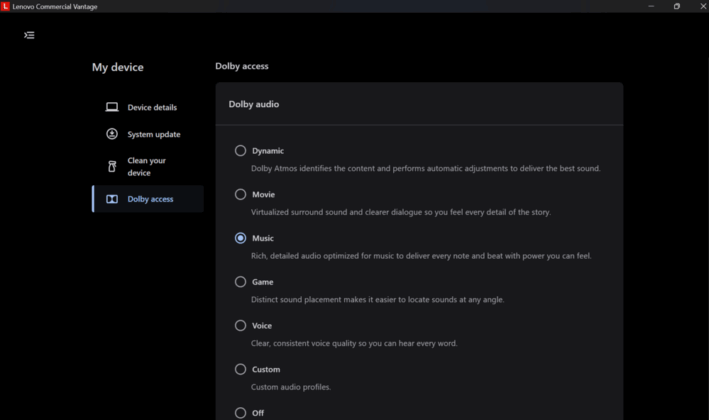Viewport: 709px width, 420px height.
Task: Click the 'Voice' option label
Action: coord(262,326)
